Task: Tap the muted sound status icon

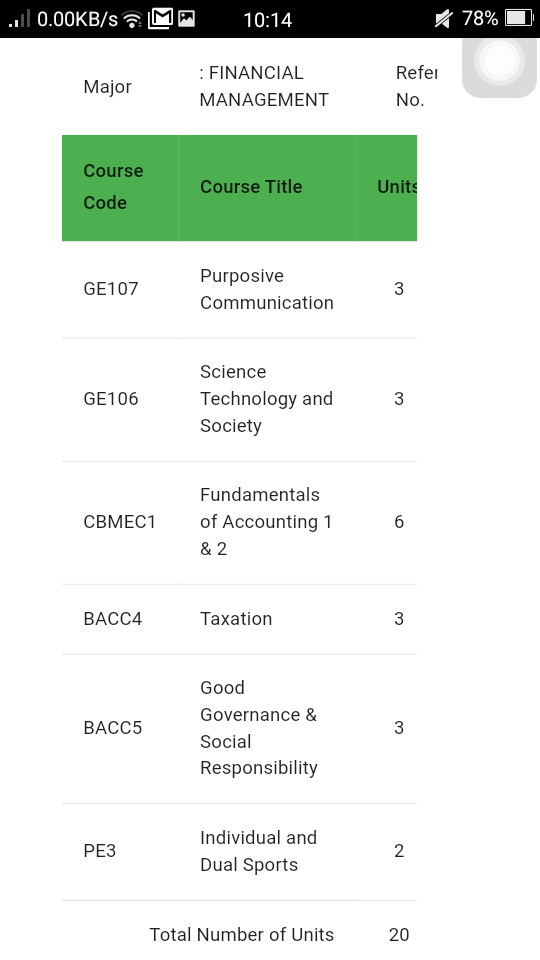Action: pos(443,19)
